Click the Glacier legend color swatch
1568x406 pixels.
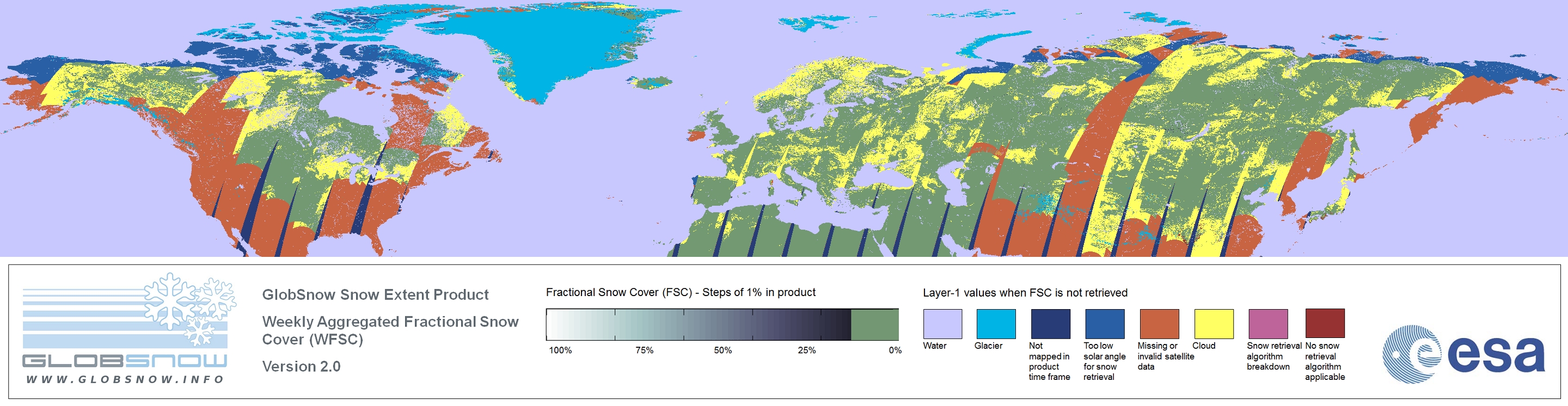pyautogui.click(x=996, y=324)
